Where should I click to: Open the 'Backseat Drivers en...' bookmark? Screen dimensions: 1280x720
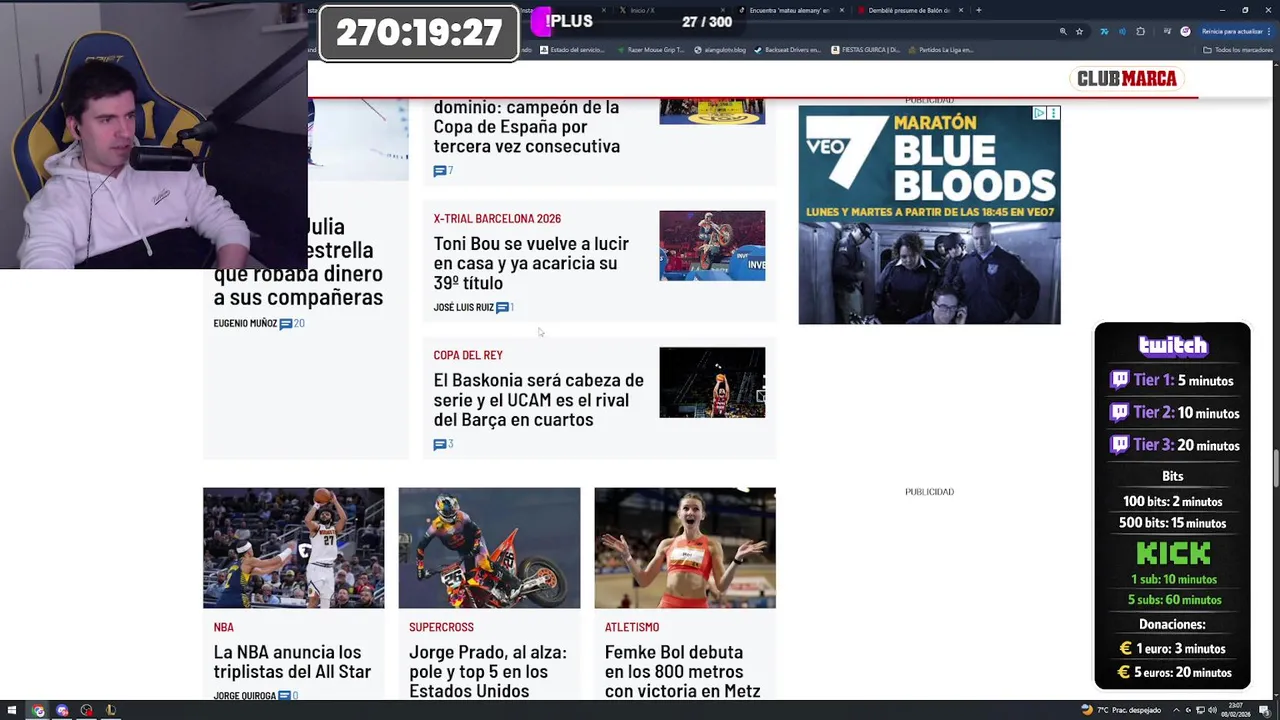click(x=787, y=50)
